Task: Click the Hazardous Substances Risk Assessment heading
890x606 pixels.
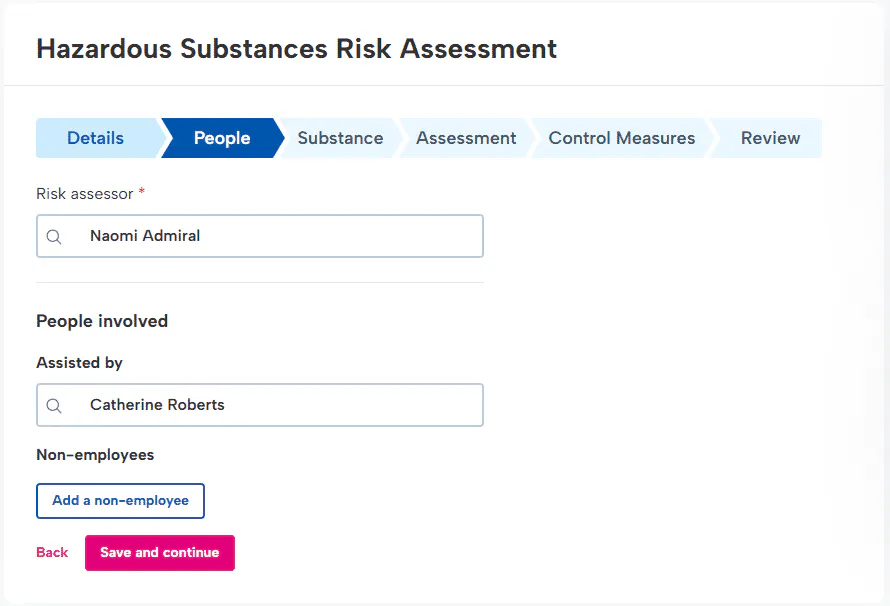Action: click(296, 49)
